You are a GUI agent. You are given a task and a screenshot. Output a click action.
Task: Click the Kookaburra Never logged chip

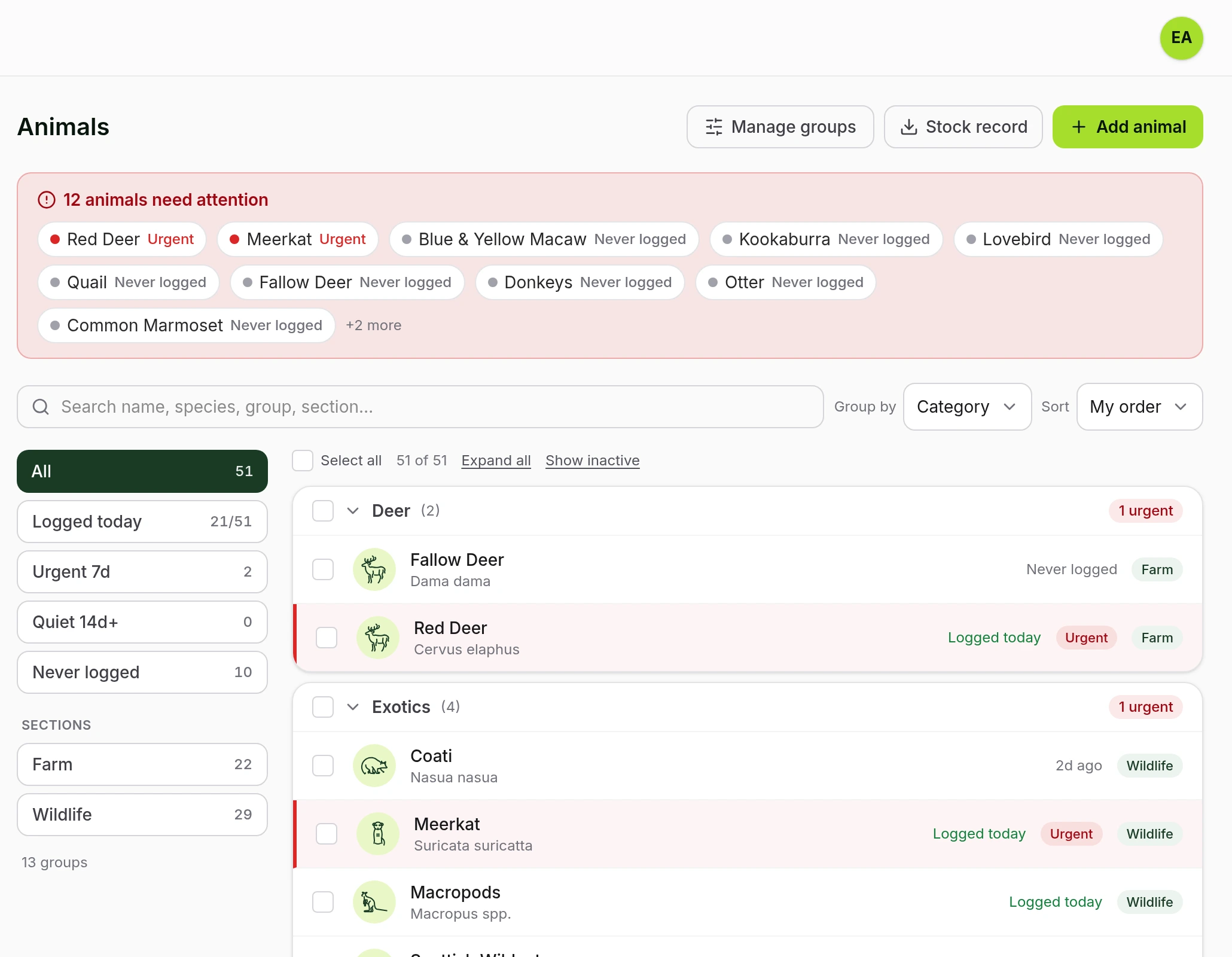[826, 239]
